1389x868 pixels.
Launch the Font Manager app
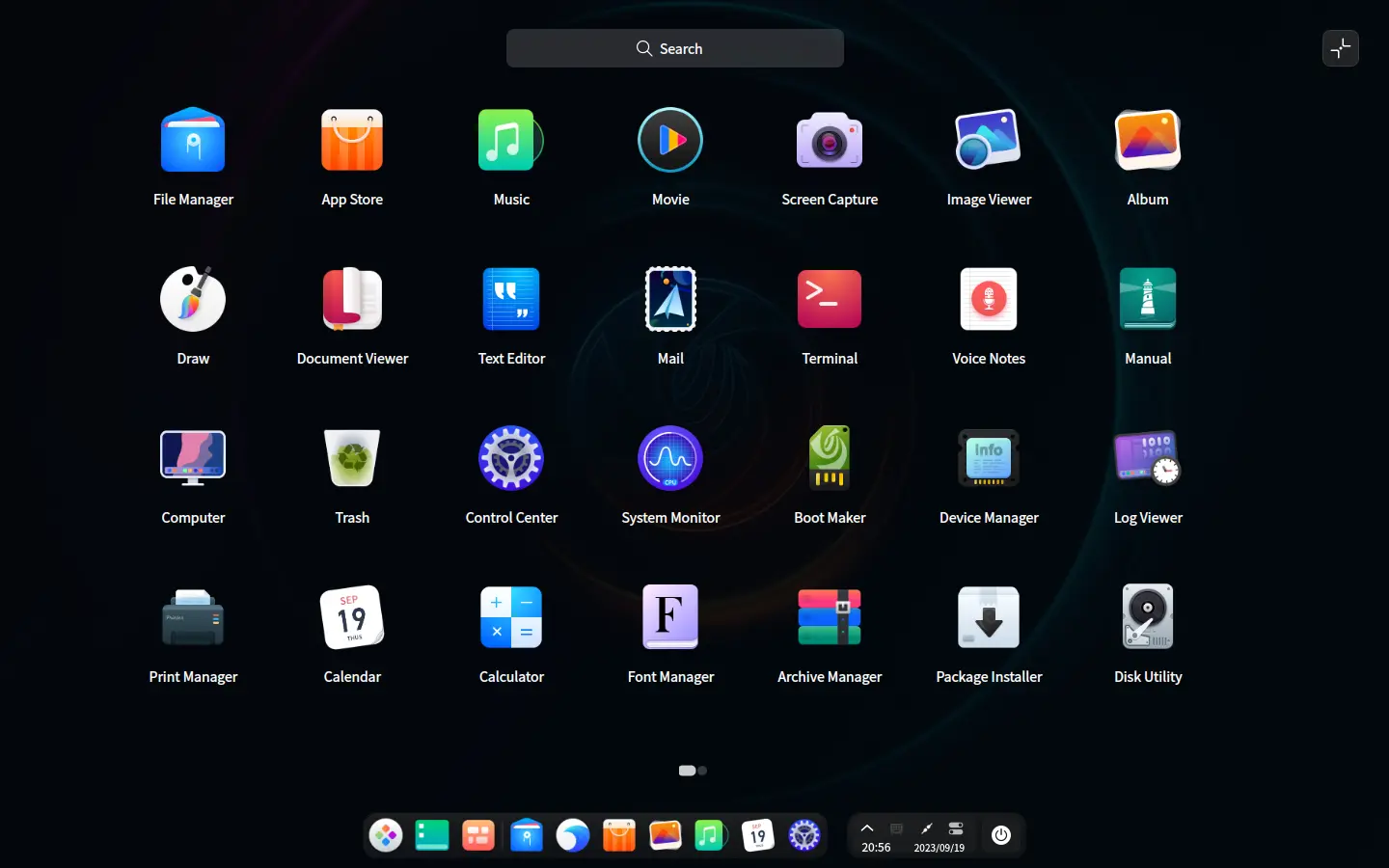click(x=670, y=618)
